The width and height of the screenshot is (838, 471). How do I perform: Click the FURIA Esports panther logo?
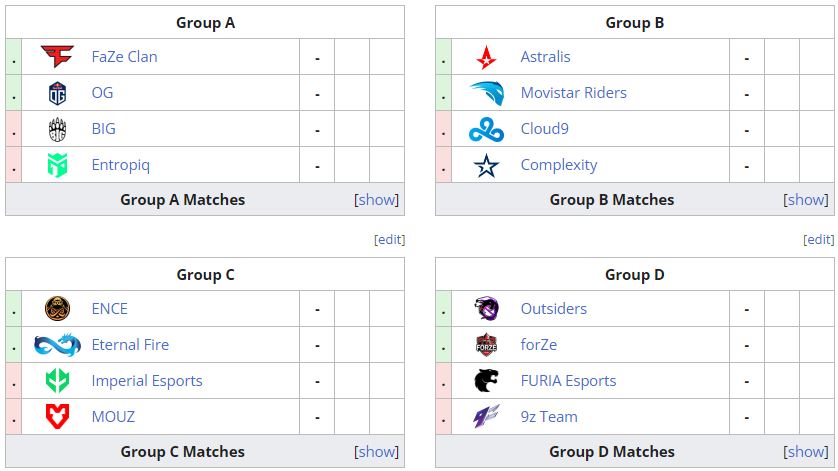[x=487, y=381]
